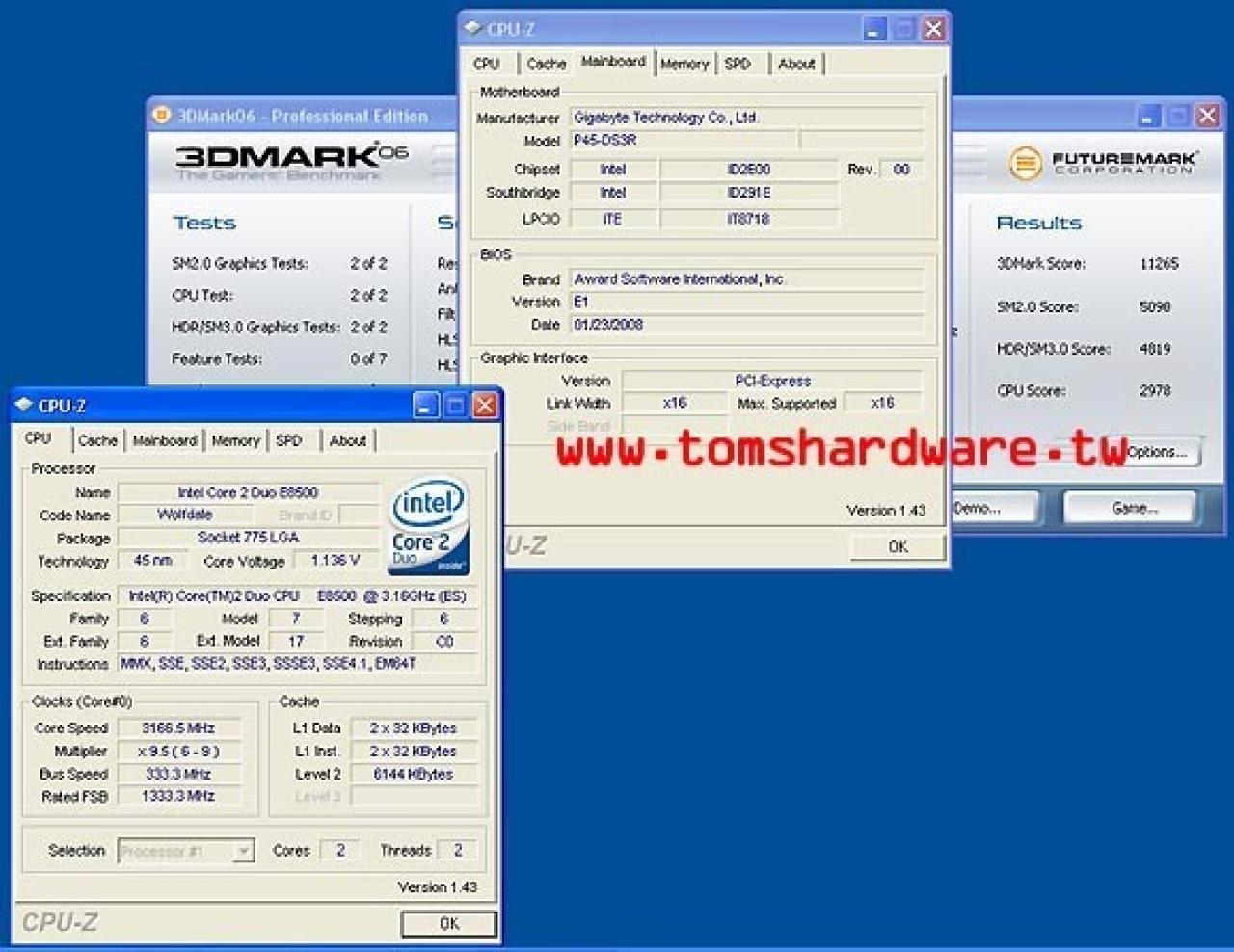Click the Socket 775 LGA package field

(x=248, y=538)
